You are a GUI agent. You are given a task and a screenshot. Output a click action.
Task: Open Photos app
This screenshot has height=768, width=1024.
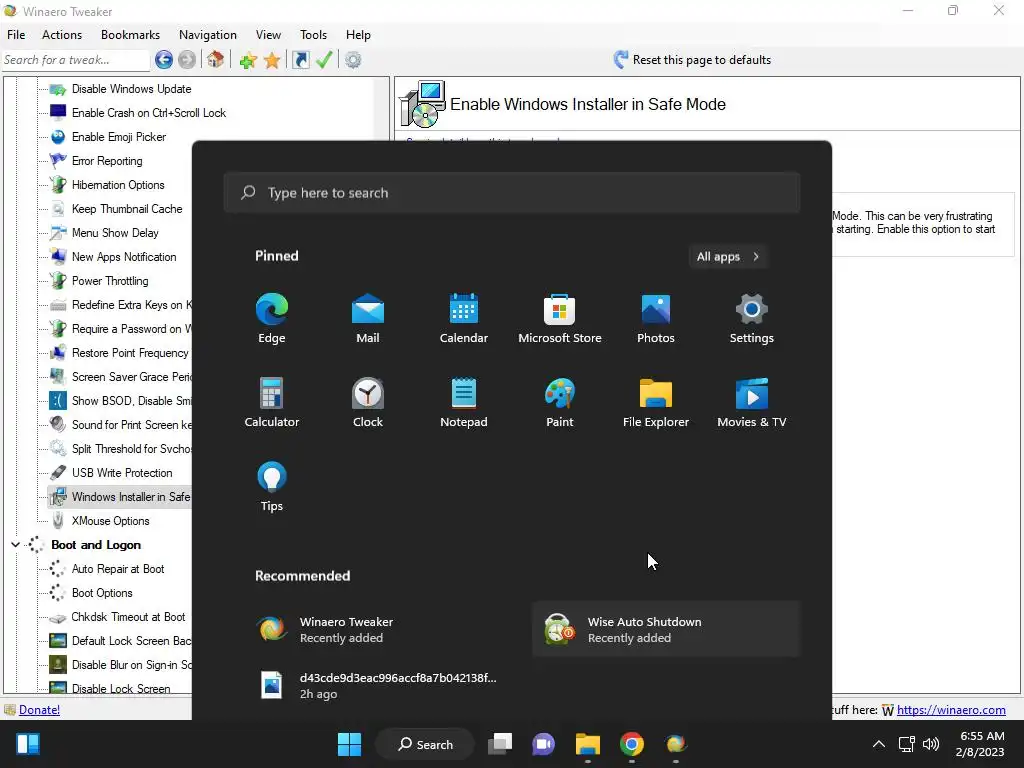pyautogui.click(x=656, y=319)
